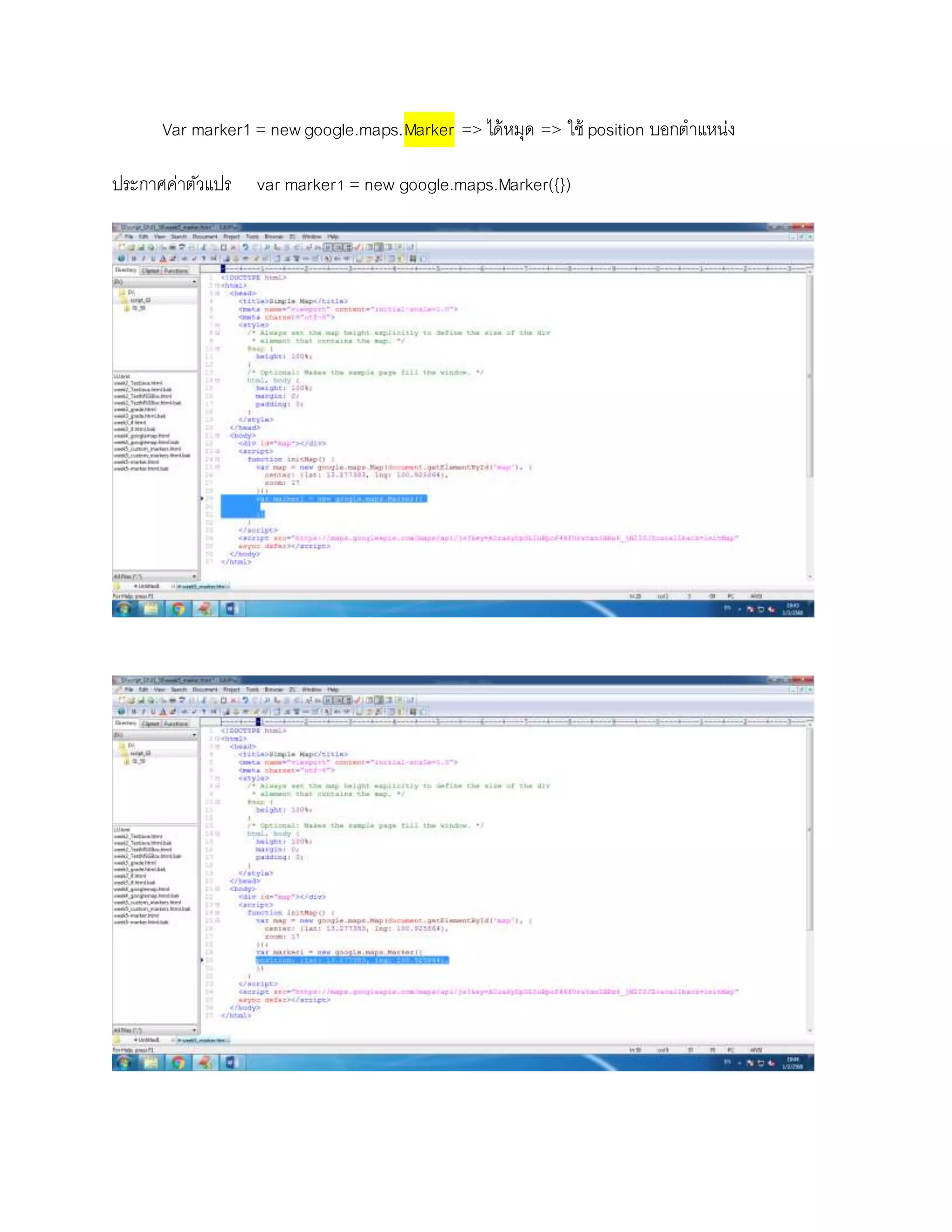Open Help menu in lower EditPlus screenshot
Viewport: 952px width, 1232px height.
333,690
